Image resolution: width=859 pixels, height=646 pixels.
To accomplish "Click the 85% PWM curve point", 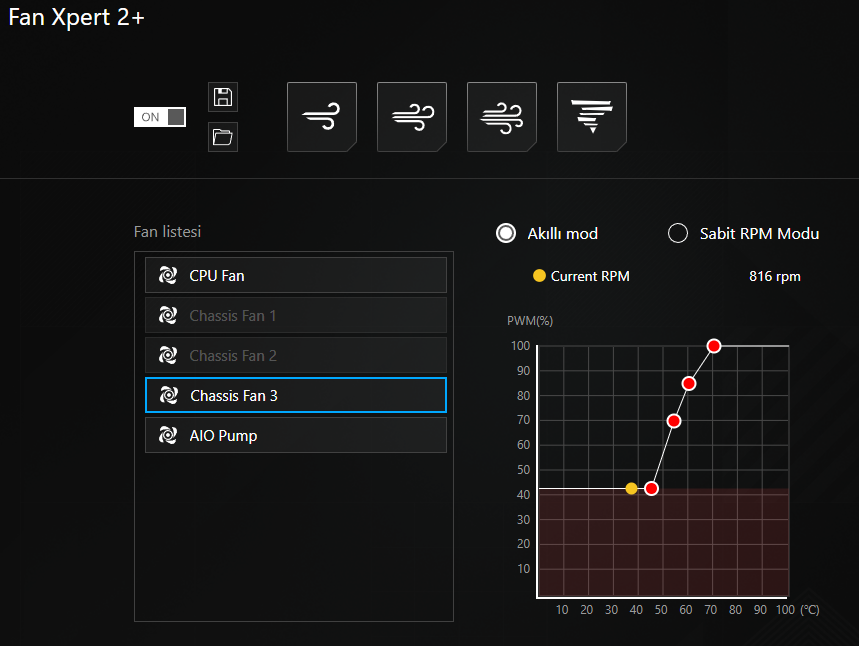I will pos(689,384).
